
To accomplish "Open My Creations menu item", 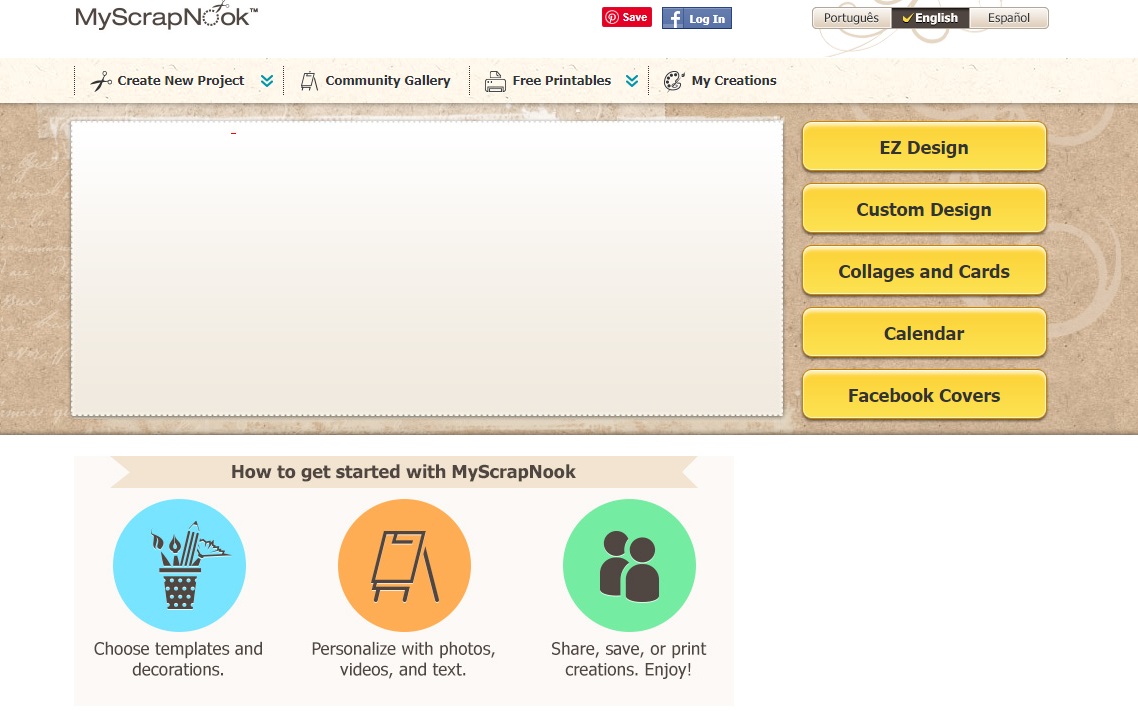I will [734, 81].
